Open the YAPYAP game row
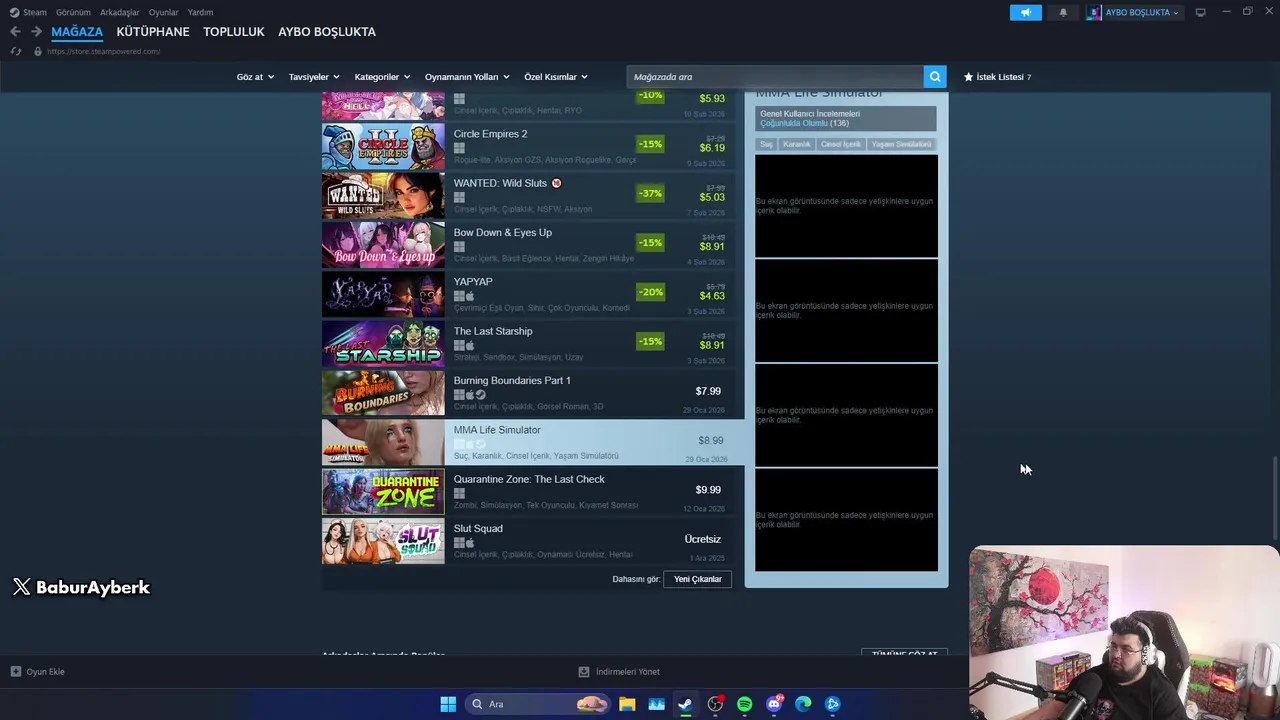 coord(528,294)
